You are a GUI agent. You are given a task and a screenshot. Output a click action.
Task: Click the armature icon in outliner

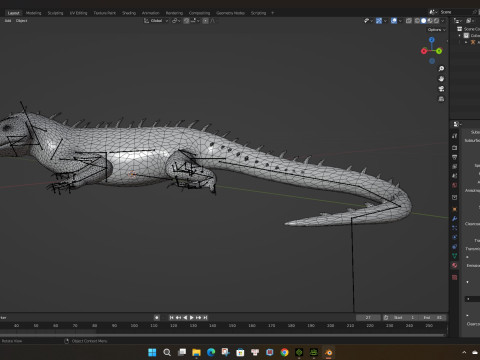[473, 42]
